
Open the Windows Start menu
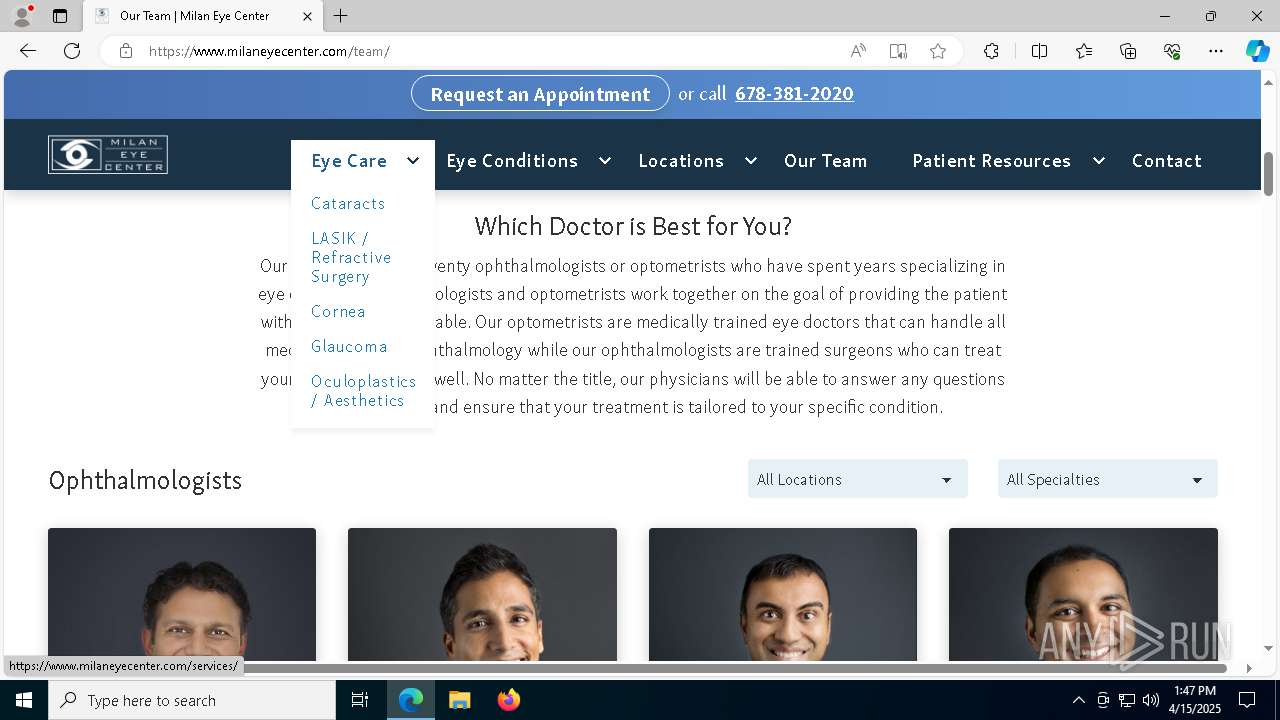point(24,700)
